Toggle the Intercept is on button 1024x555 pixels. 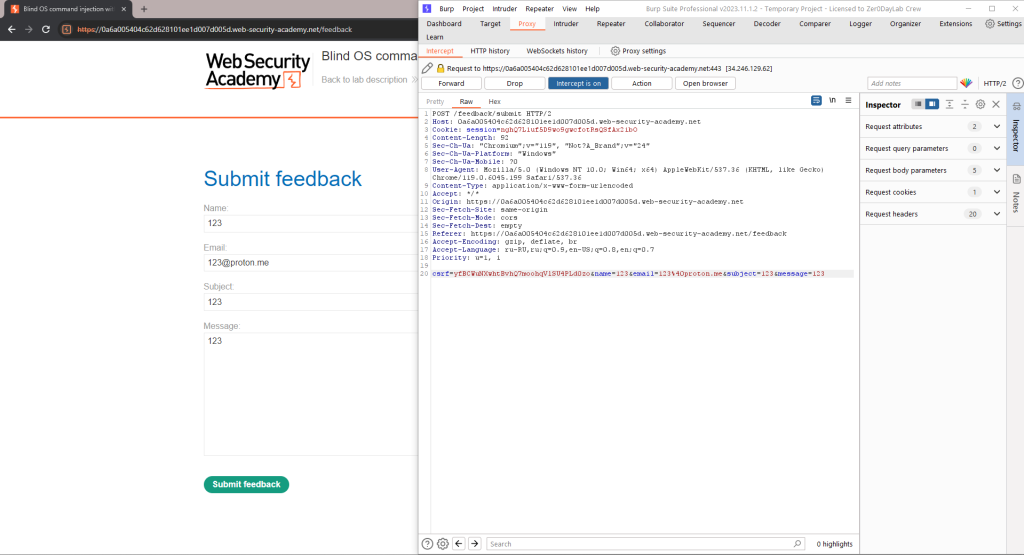point(578,84)
